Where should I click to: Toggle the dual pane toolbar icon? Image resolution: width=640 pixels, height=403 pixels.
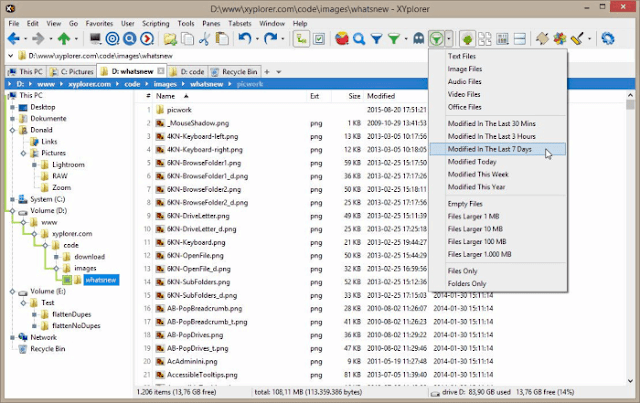520,39
